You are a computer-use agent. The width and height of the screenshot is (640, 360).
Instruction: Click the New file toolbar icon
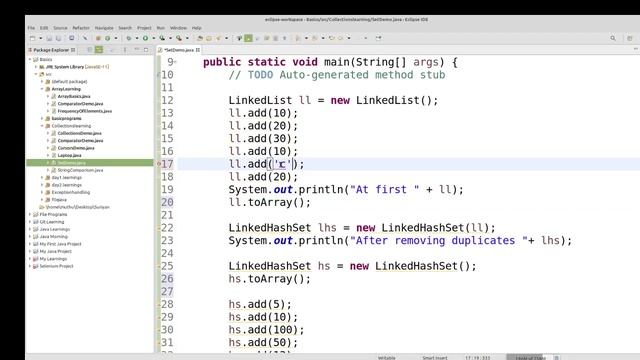(33, 38)
